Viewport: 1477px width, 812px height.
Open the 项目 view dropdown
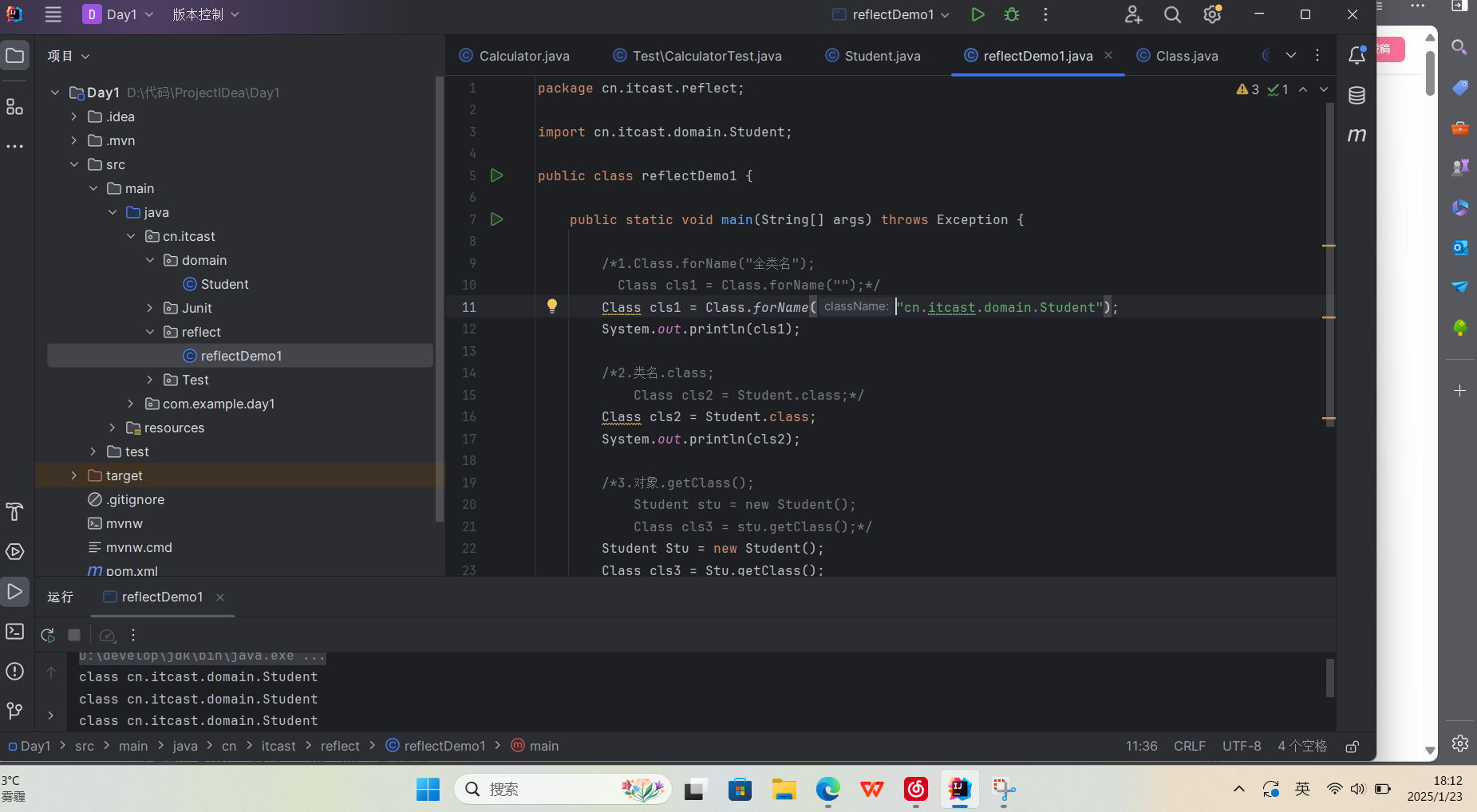(x=69, y=56)
